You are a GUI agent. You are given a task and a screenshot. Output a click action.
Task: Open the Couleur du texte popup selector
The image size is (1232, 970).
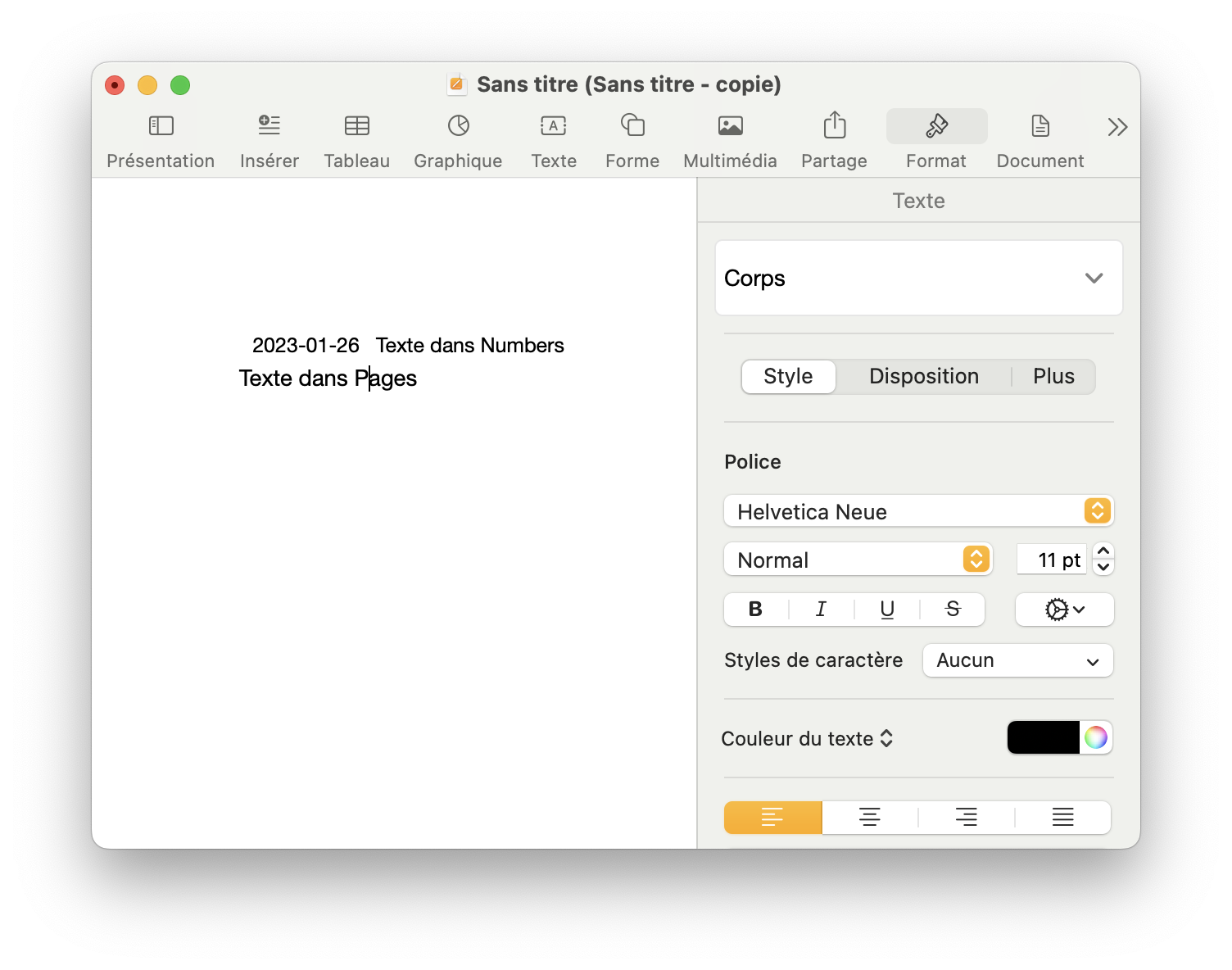(807, 739)
